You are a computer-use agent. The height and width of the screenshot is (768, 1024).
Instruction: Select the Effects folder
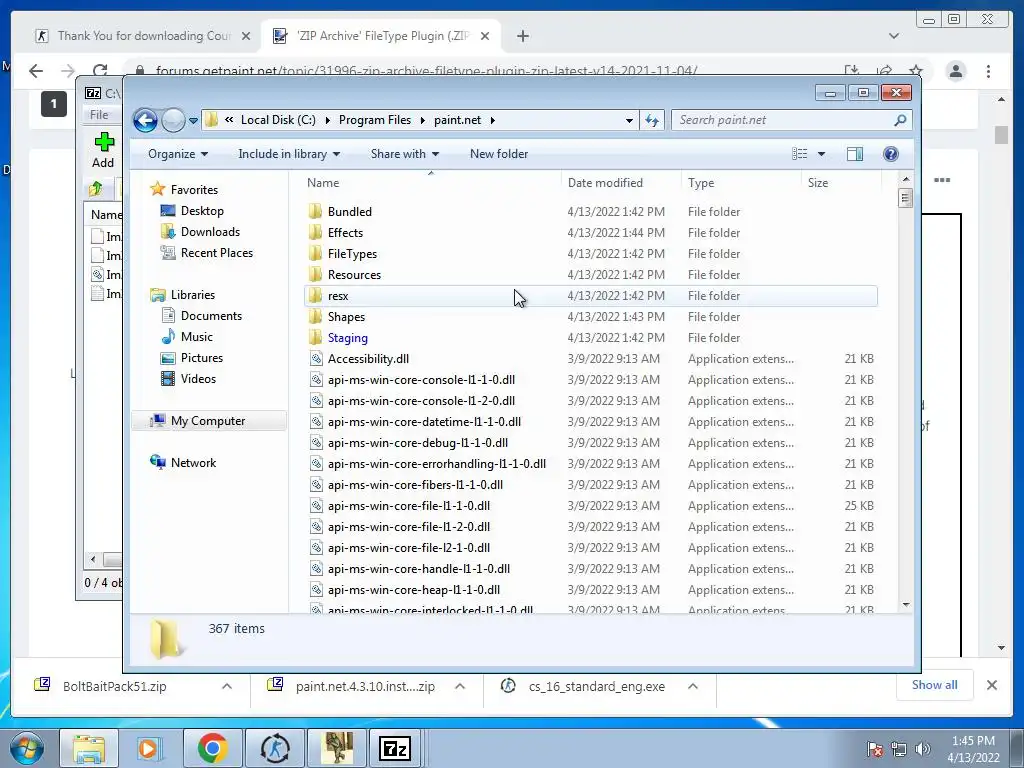tap(590, 232)
